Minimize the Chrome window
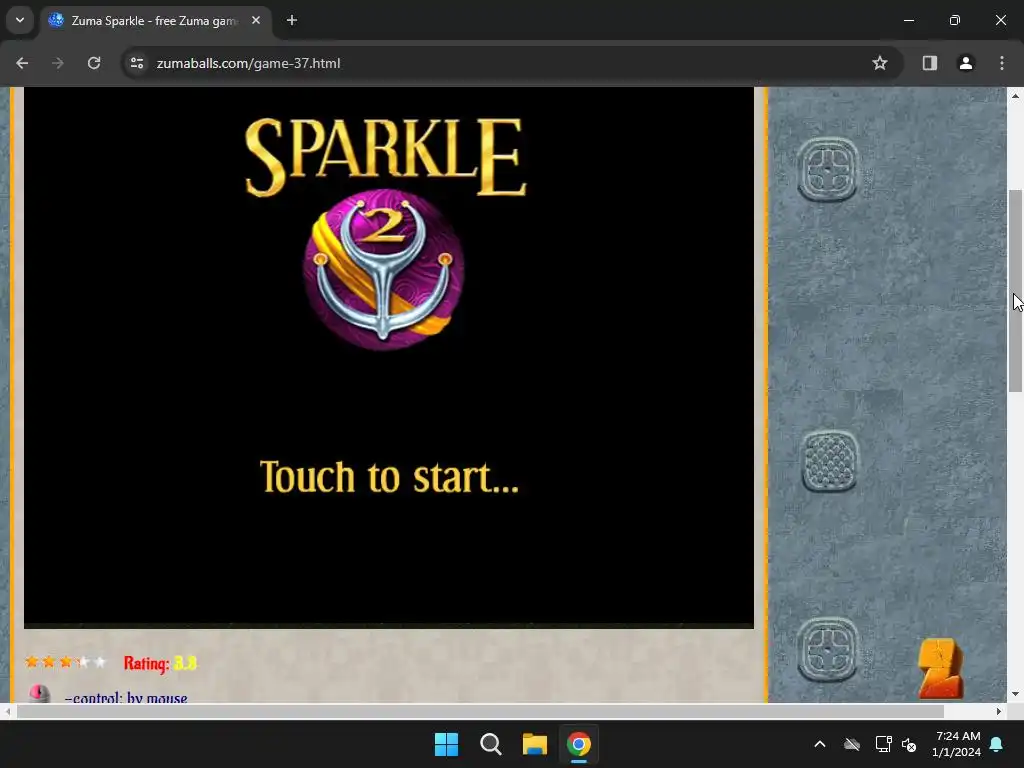This screenshot has width=1024, height=768. 908,20
